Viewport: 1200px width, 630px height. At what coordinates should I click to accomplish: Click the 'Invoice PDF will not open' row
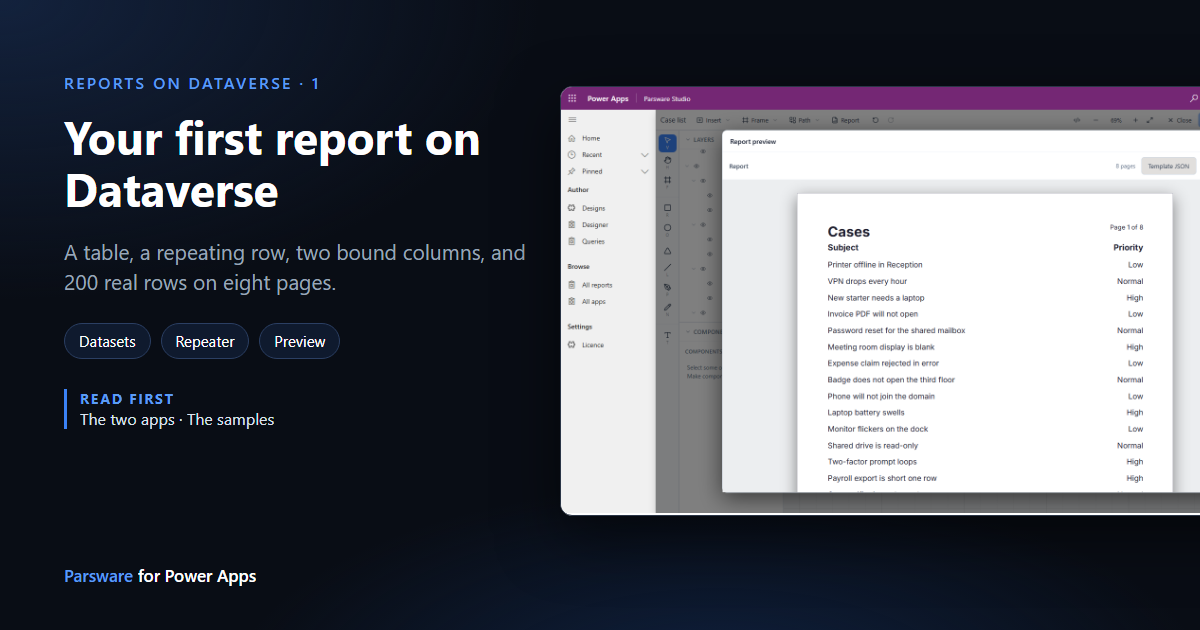tap(985, 314)
